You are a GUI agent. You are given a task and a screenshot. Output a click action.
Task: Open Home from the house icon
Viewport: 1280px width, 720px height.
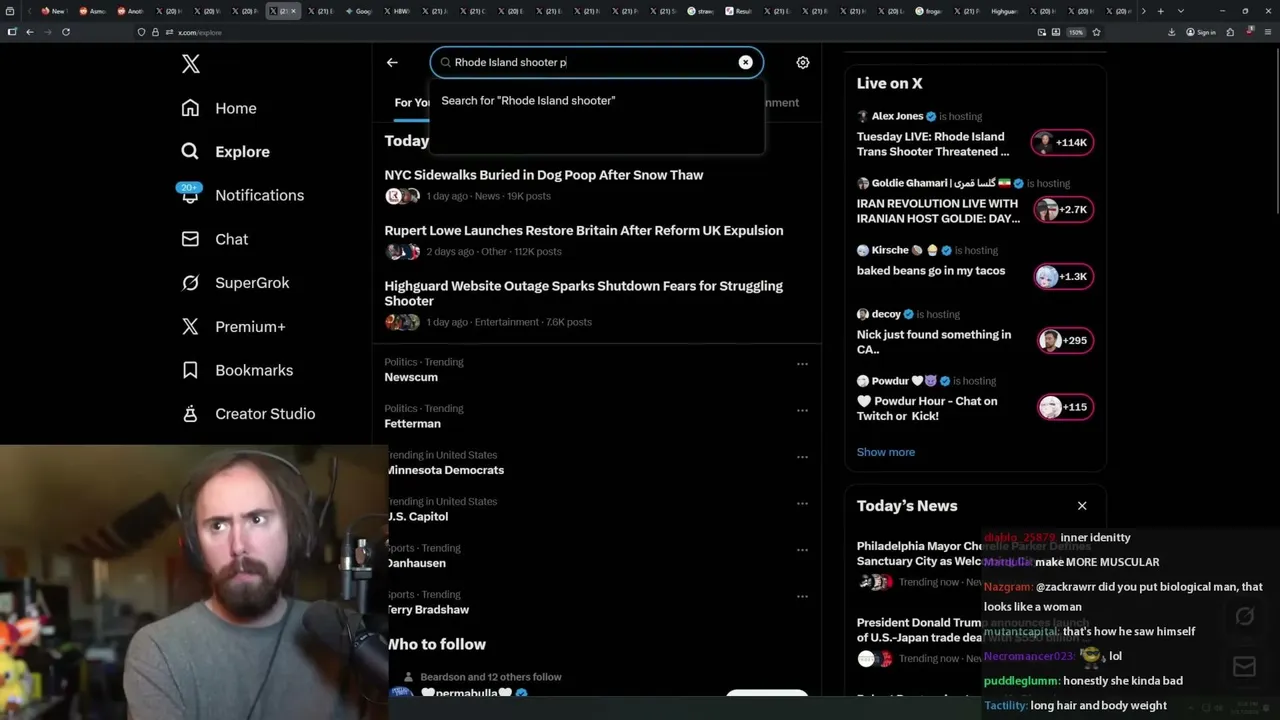(x=190, y=108)
